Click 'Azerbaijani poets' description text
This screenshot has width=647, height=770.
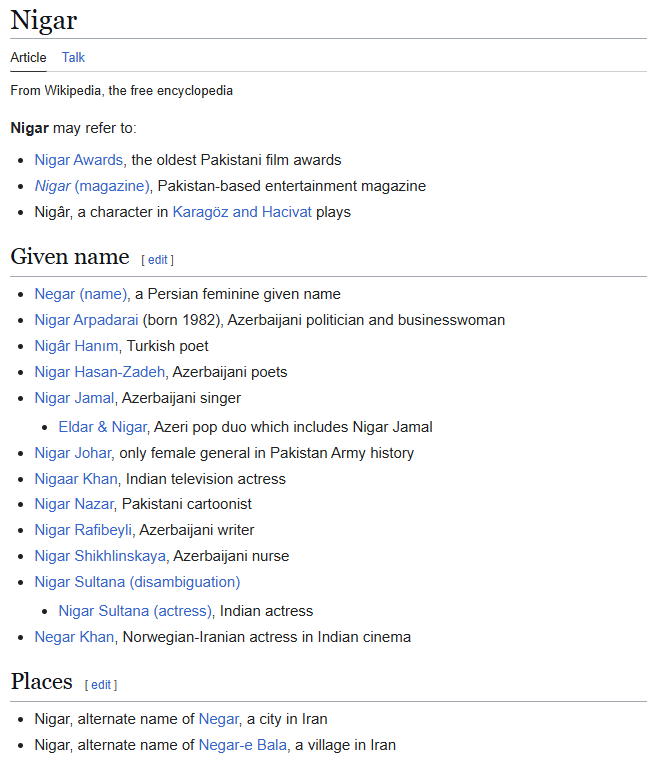coord(230,372)
